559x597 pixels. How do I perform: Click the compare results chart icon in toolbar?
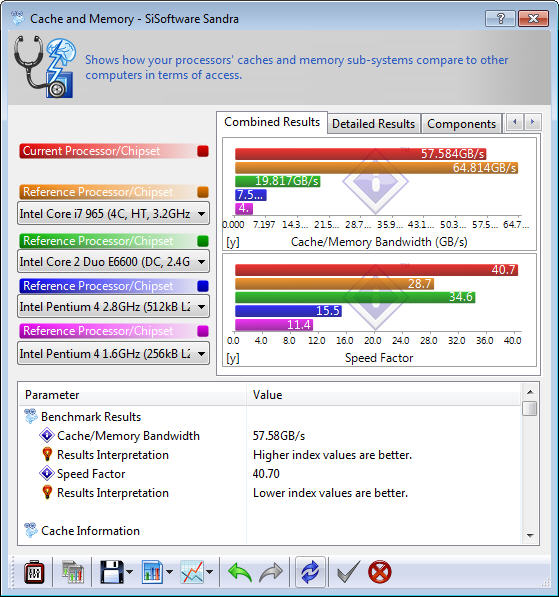pos(72,572)
